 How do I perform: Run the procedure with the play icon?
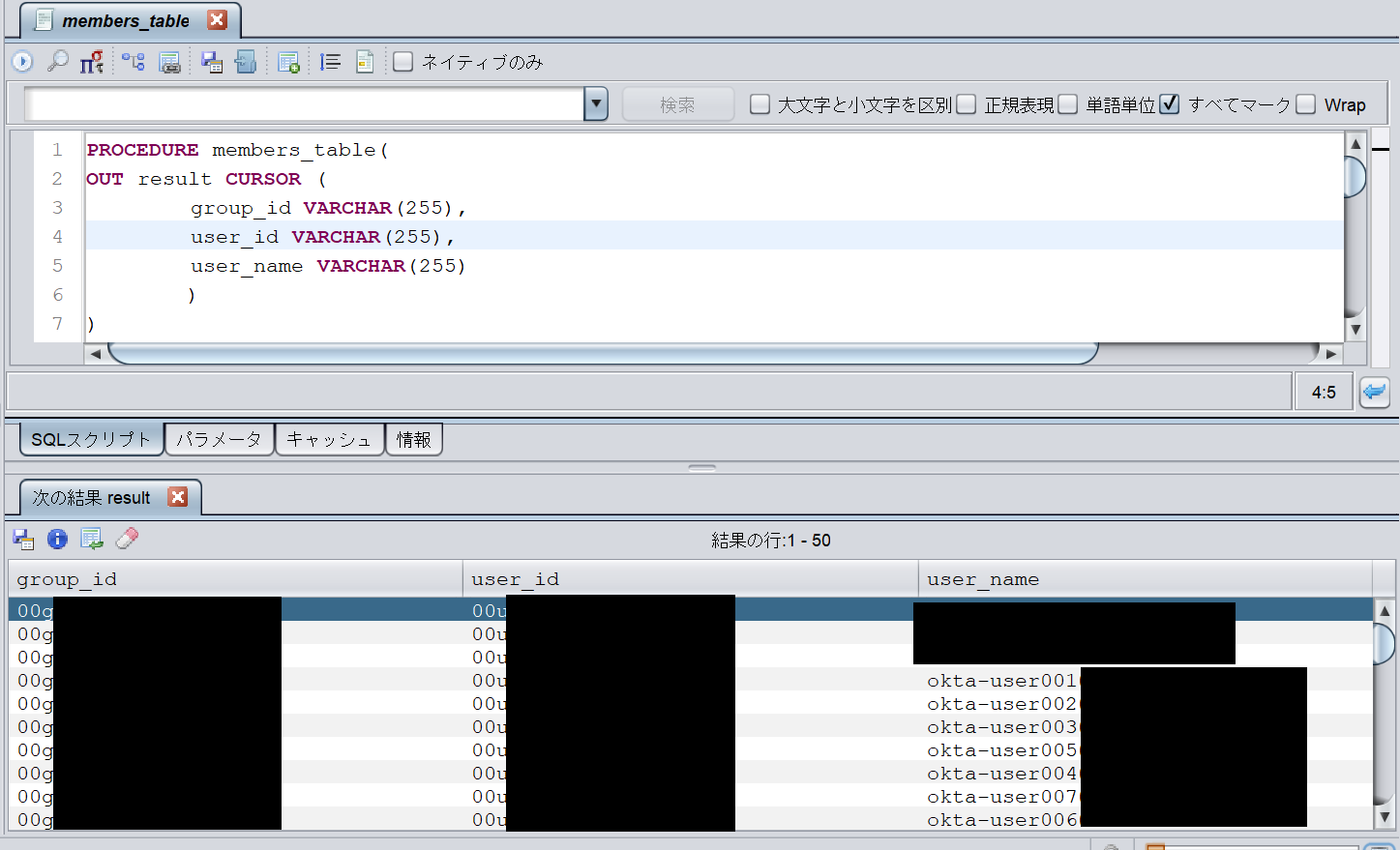(x=22, y=62)
